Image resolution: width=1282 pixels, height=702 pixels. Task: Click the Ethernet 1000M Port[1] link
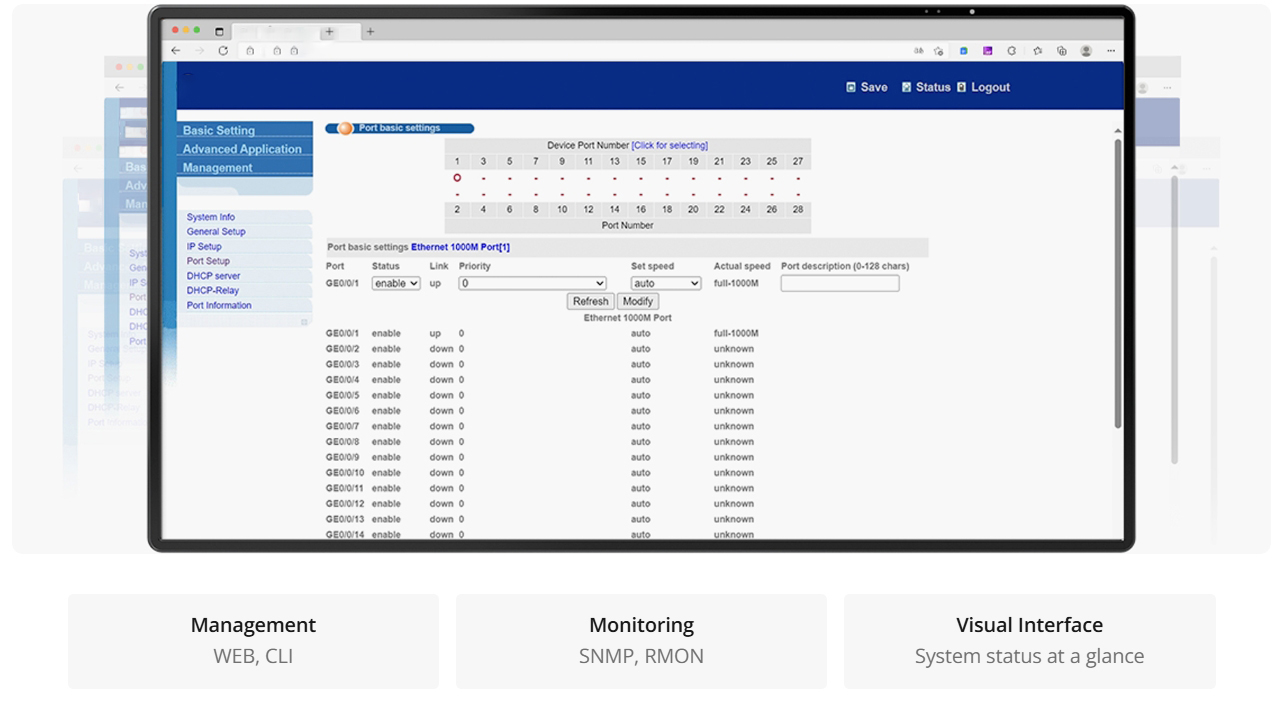pyautogui.click(x=460, y=247)
